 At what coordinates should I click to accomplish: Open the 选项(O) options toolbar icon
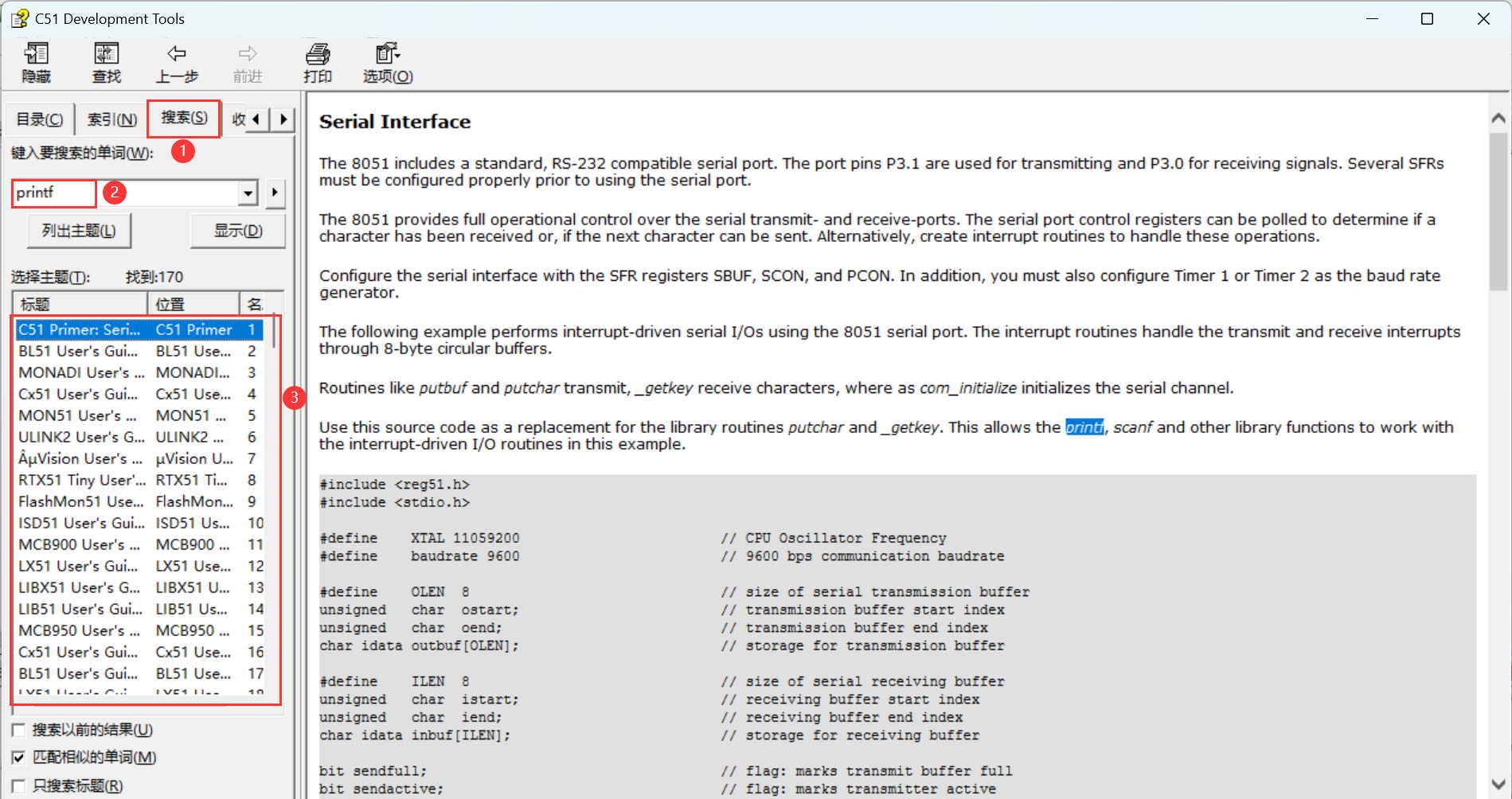coord(388,63)
